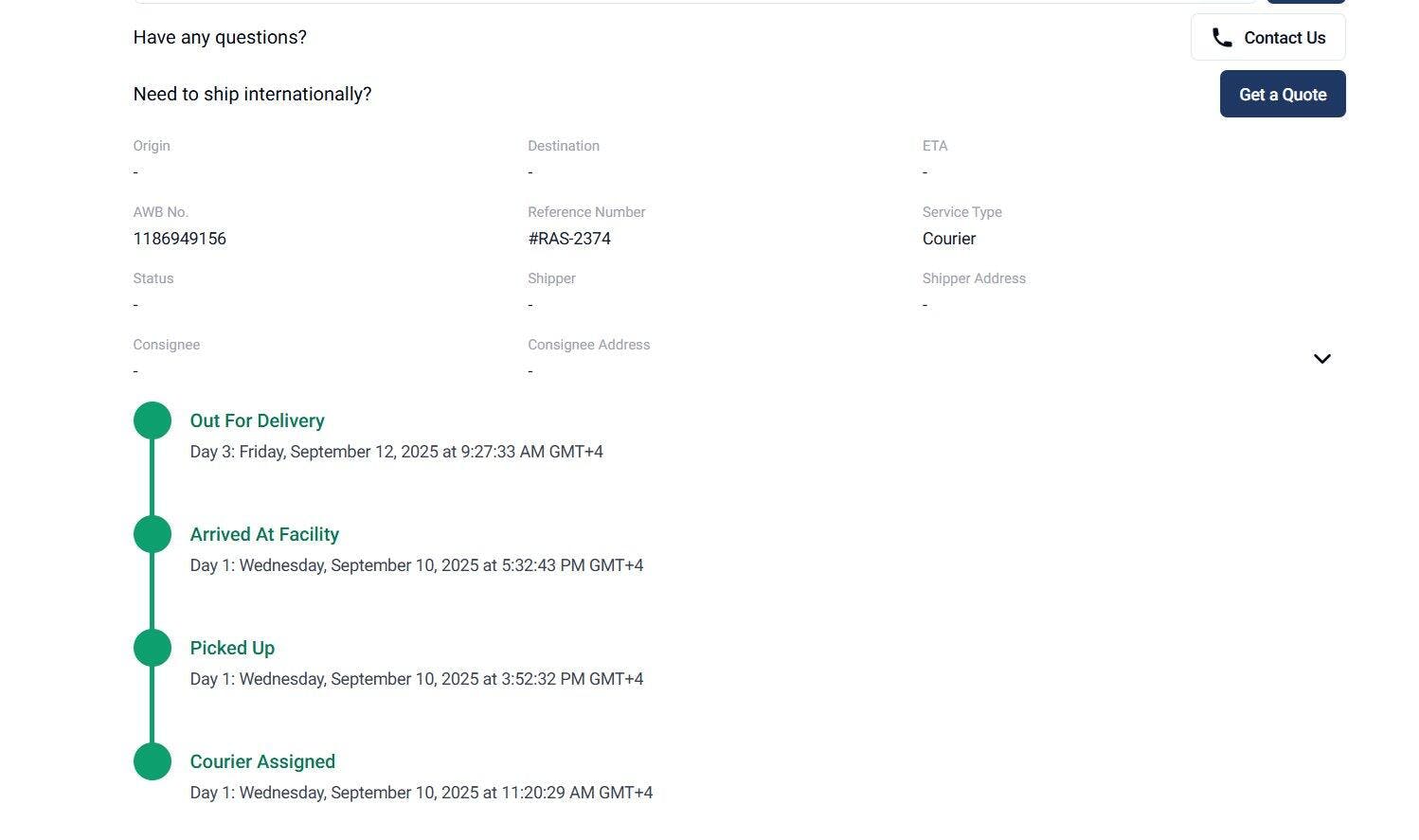Image resolution: width=1419 pixels, height=840 pixels.
Task: Select the Picked Up status title
Action: point(232,648)
